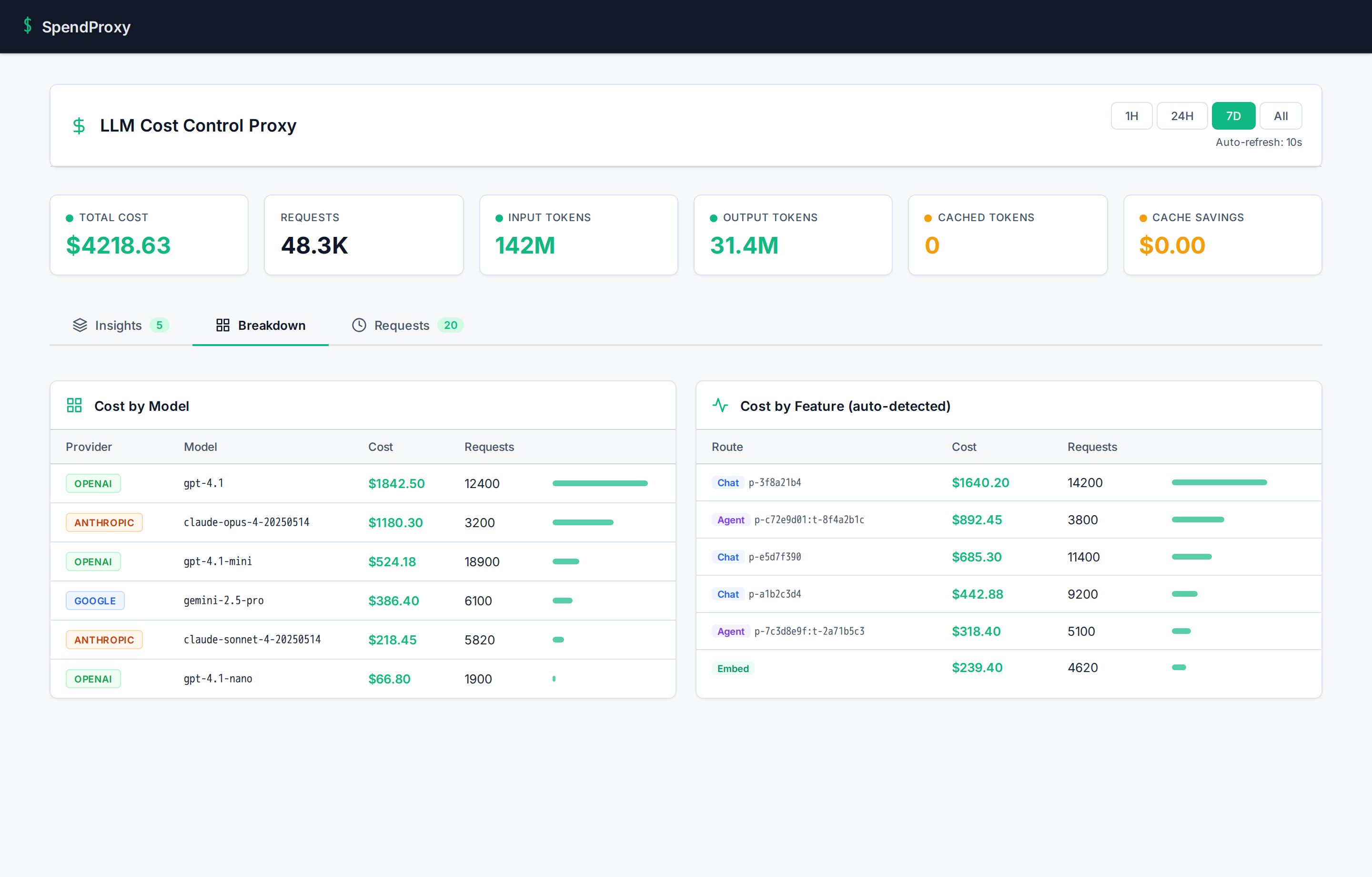
Task: Click the 7D time range button
Action: [1233, 115]
